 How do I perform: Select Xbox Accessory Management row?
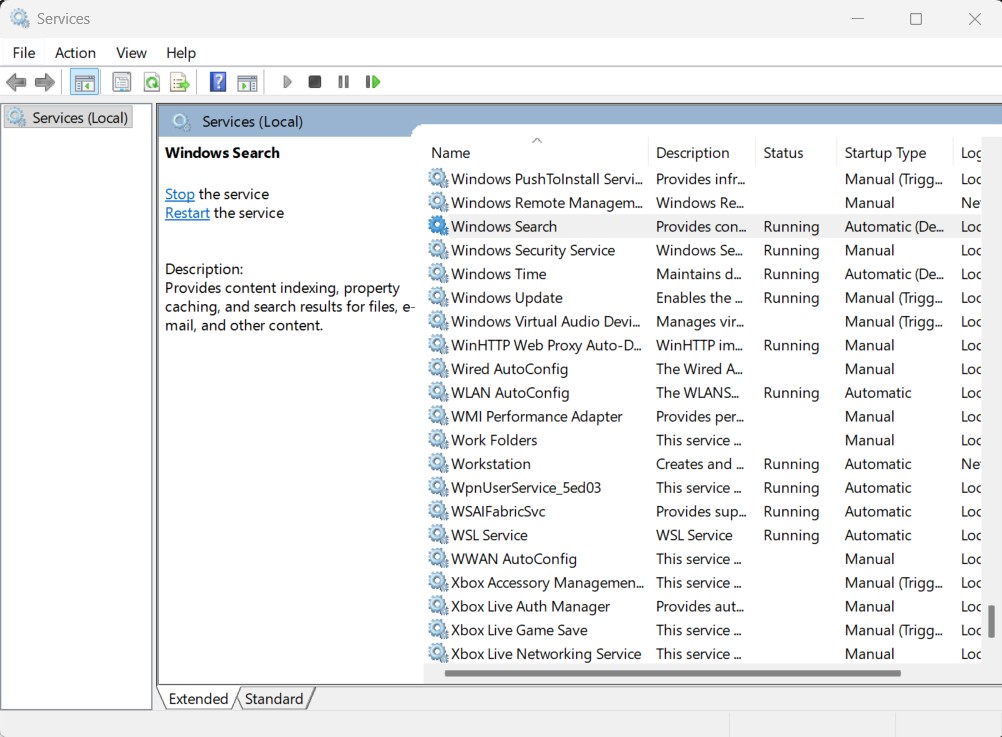[703, 582]
